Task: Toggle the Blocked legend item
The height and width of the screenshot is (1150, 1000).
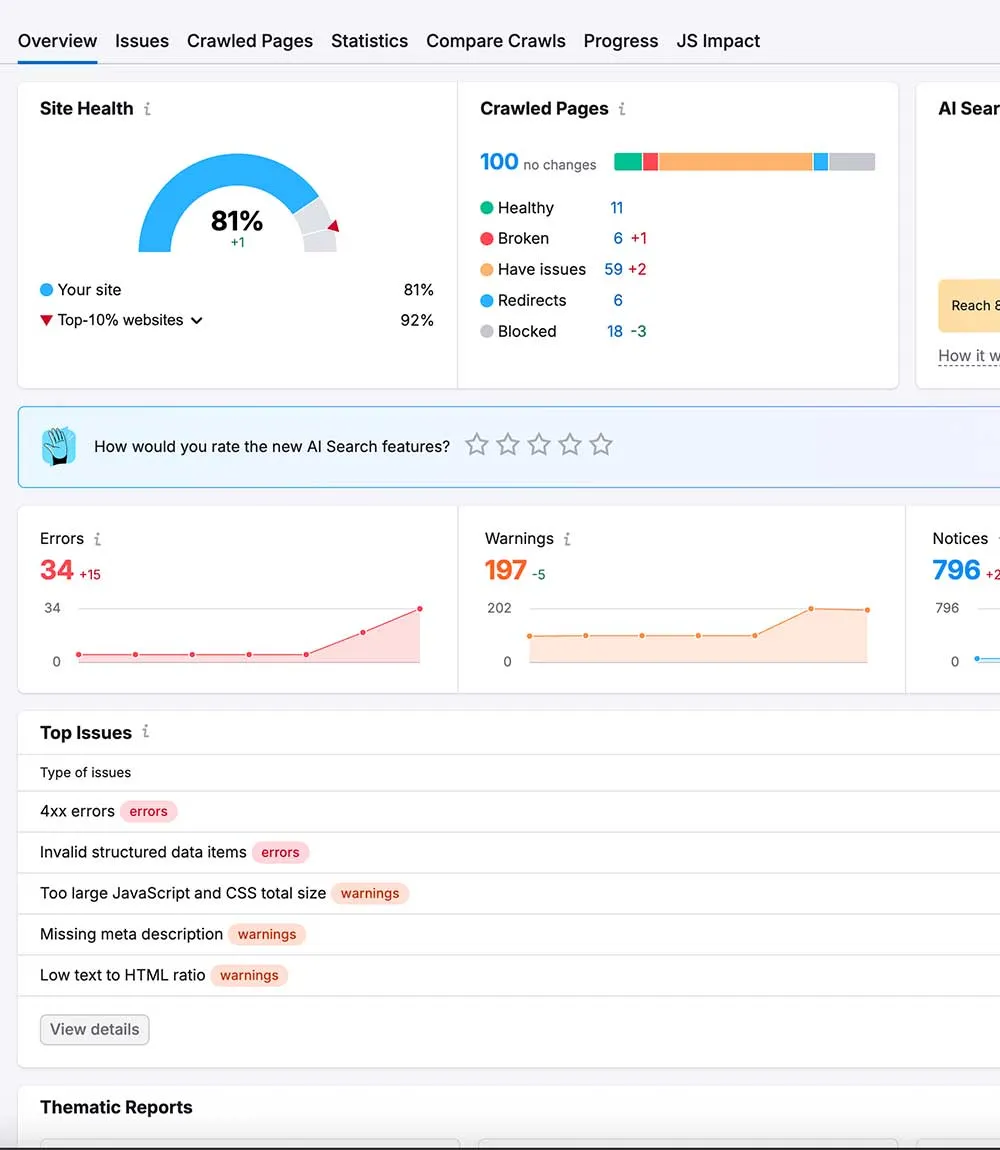Action: pyautogui.click(x=526, y=331)
